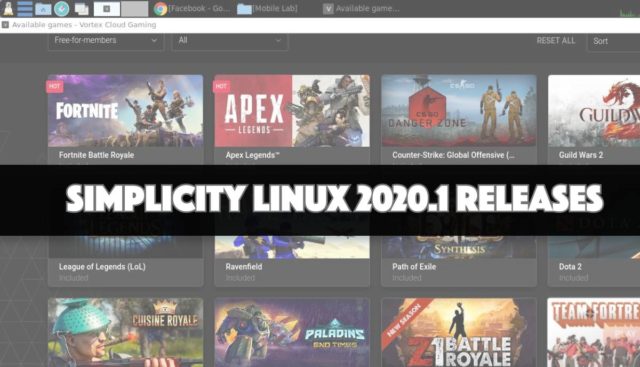Click New Season ribbon on Z1 Battle Royale
The image size is (640, 367).
coord(403,320)
